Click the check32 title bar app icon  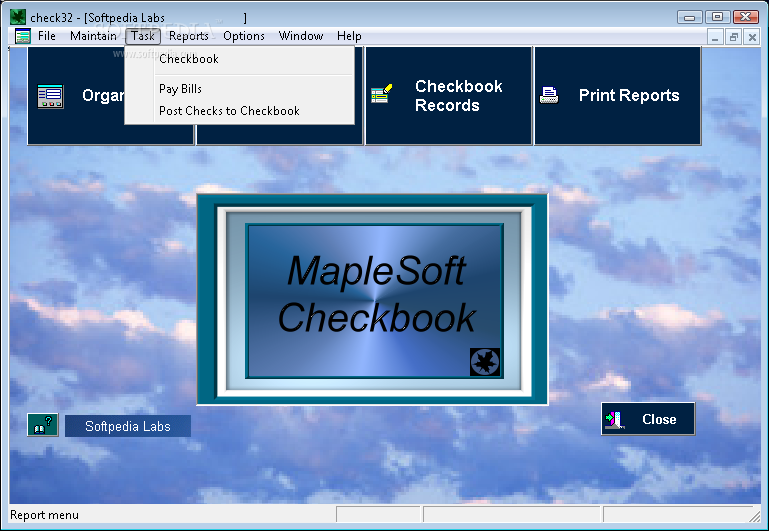click(x=18, y=17)
